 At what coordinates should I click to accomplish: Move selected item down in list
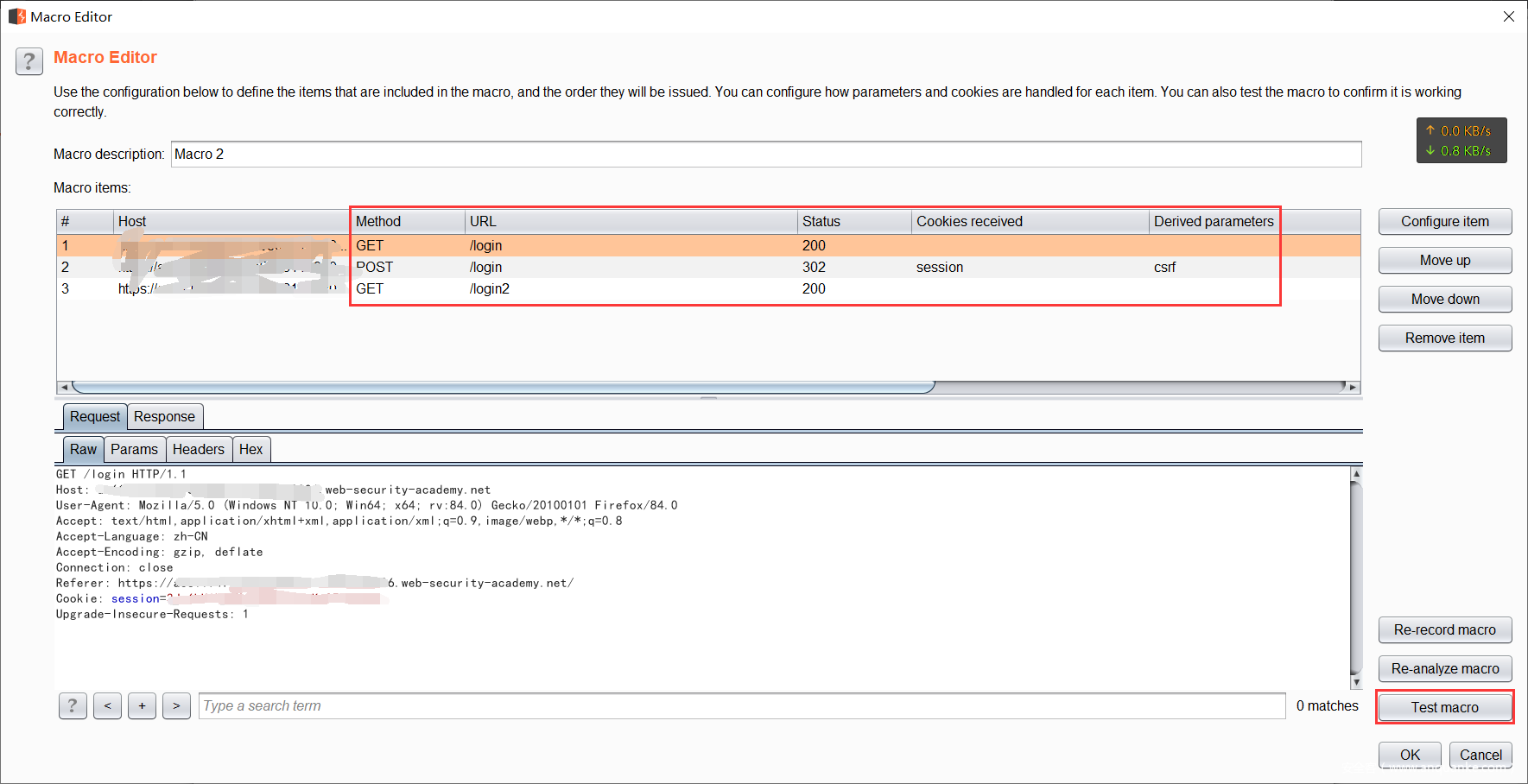1444,299
